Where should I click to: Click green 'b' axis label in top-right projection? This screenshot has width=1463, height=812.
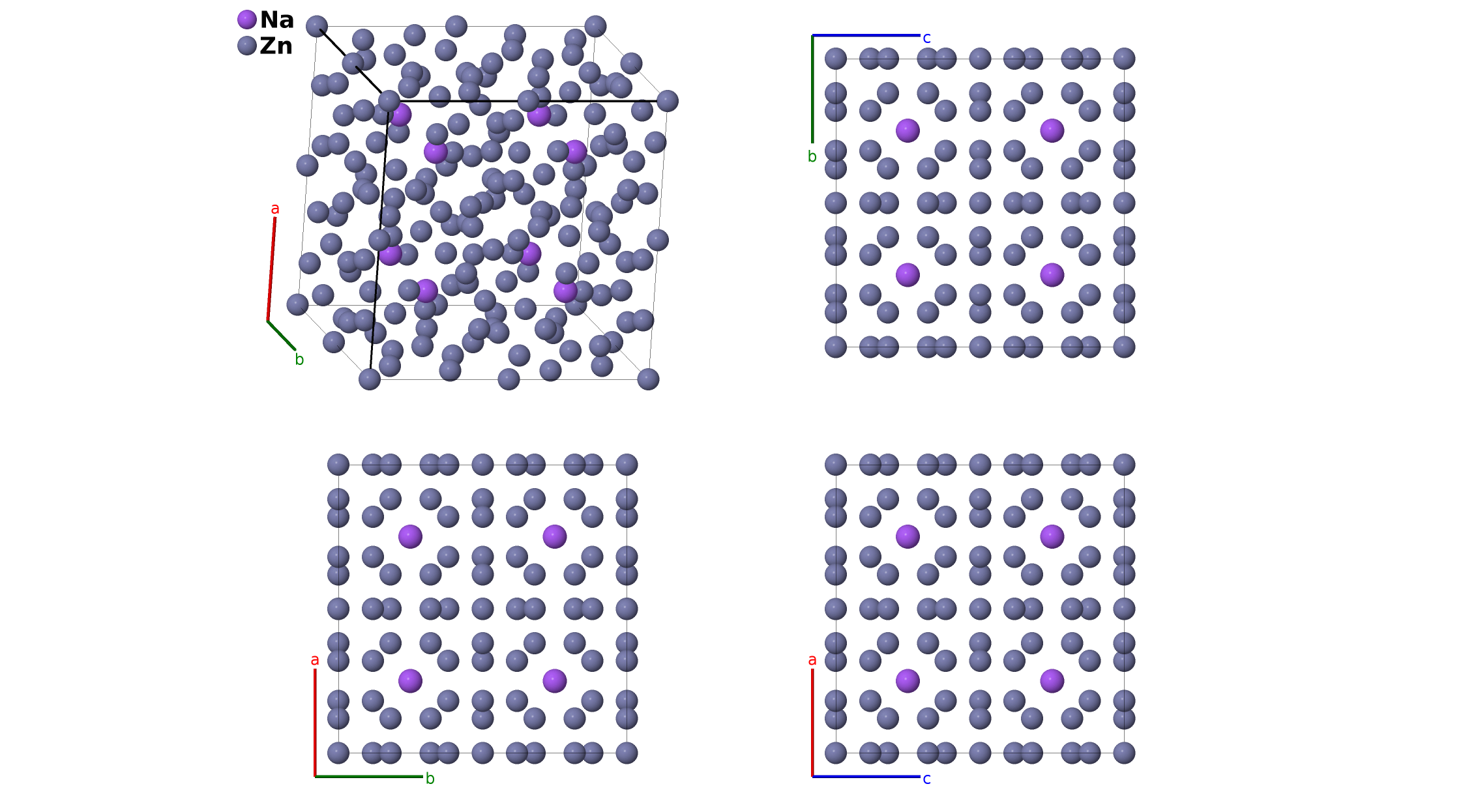[x=812, y=156]
